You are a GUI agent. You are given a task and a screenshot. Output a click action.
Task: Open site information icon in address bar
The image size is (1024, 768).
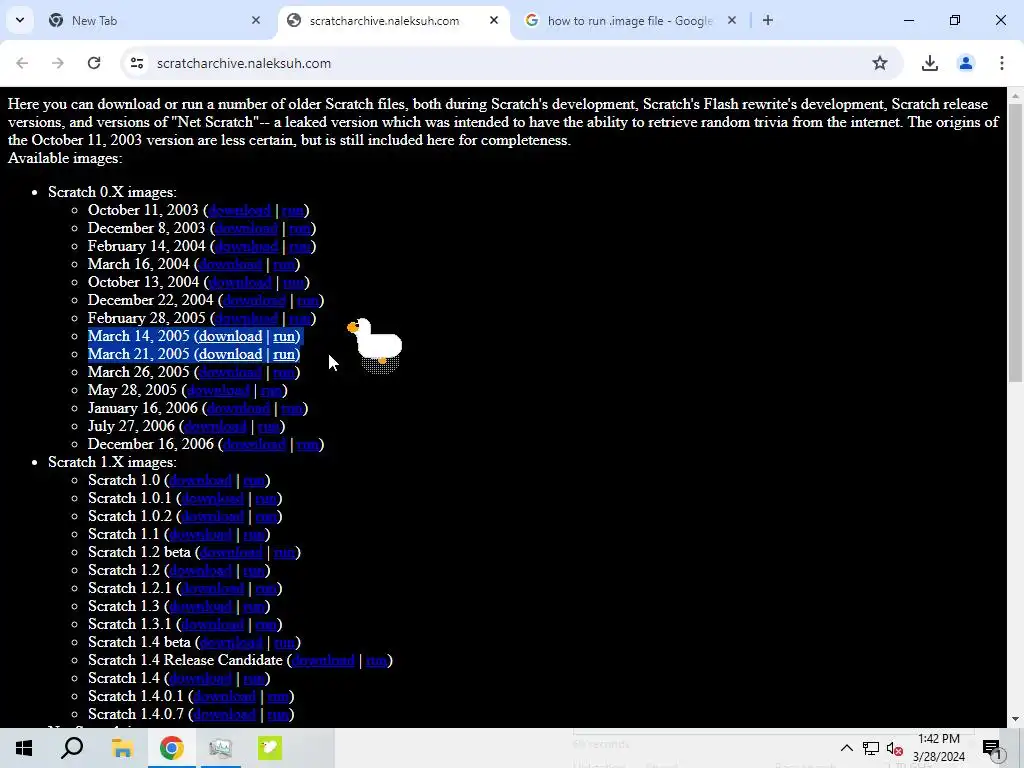coord(136,63)
